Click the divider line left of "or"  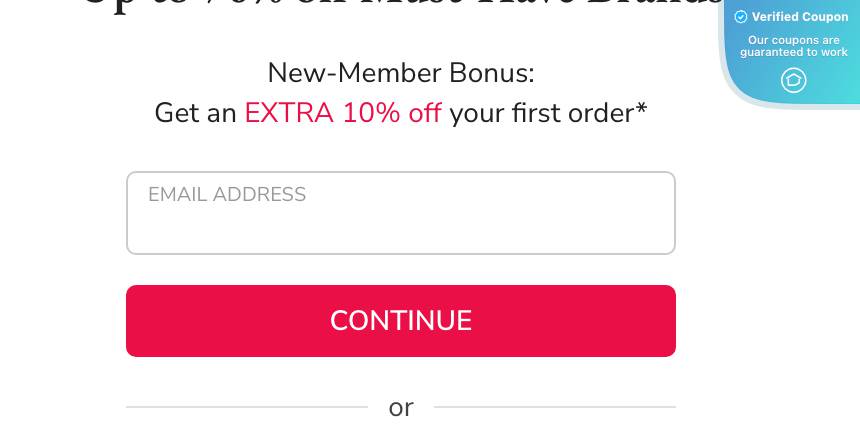coord(246,407)
